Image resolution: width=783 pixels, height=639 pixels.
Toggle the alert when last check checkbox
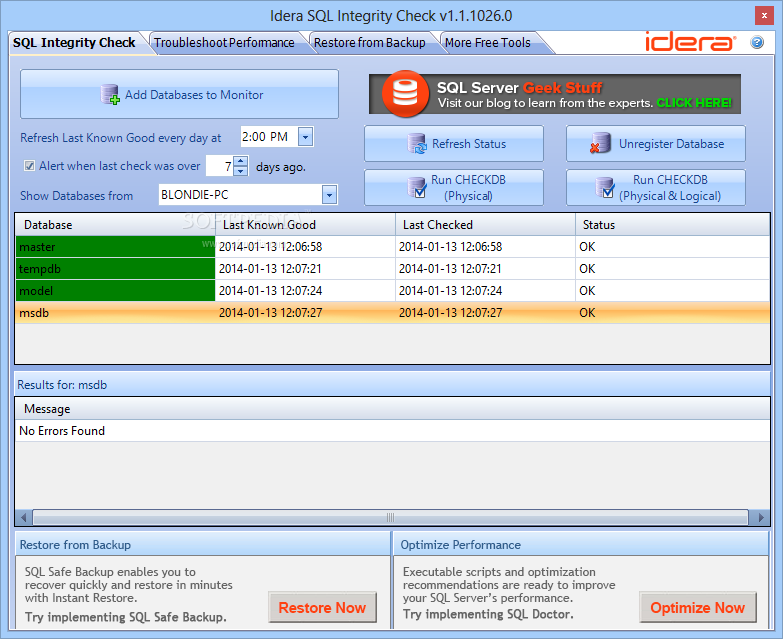29,166
